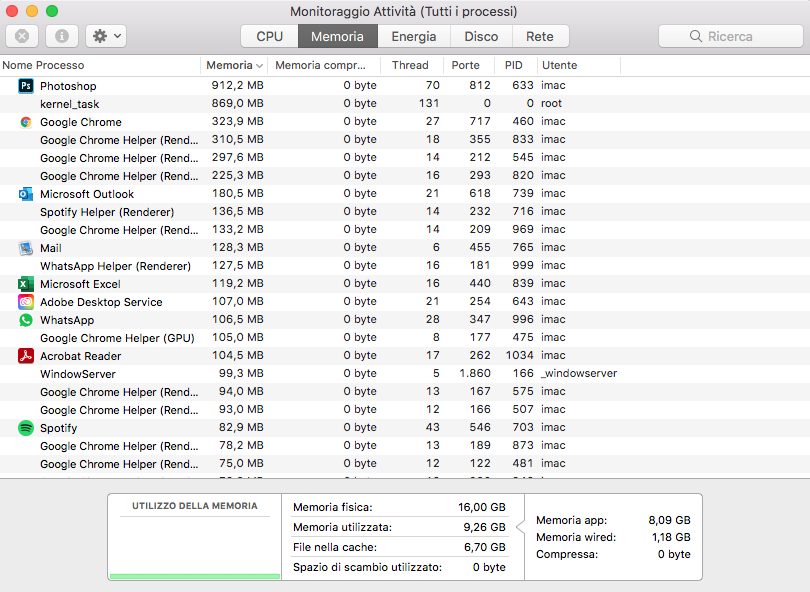810x592 pixels.
Task: Click Spotify thread count 43
Action: pos(432,427)
